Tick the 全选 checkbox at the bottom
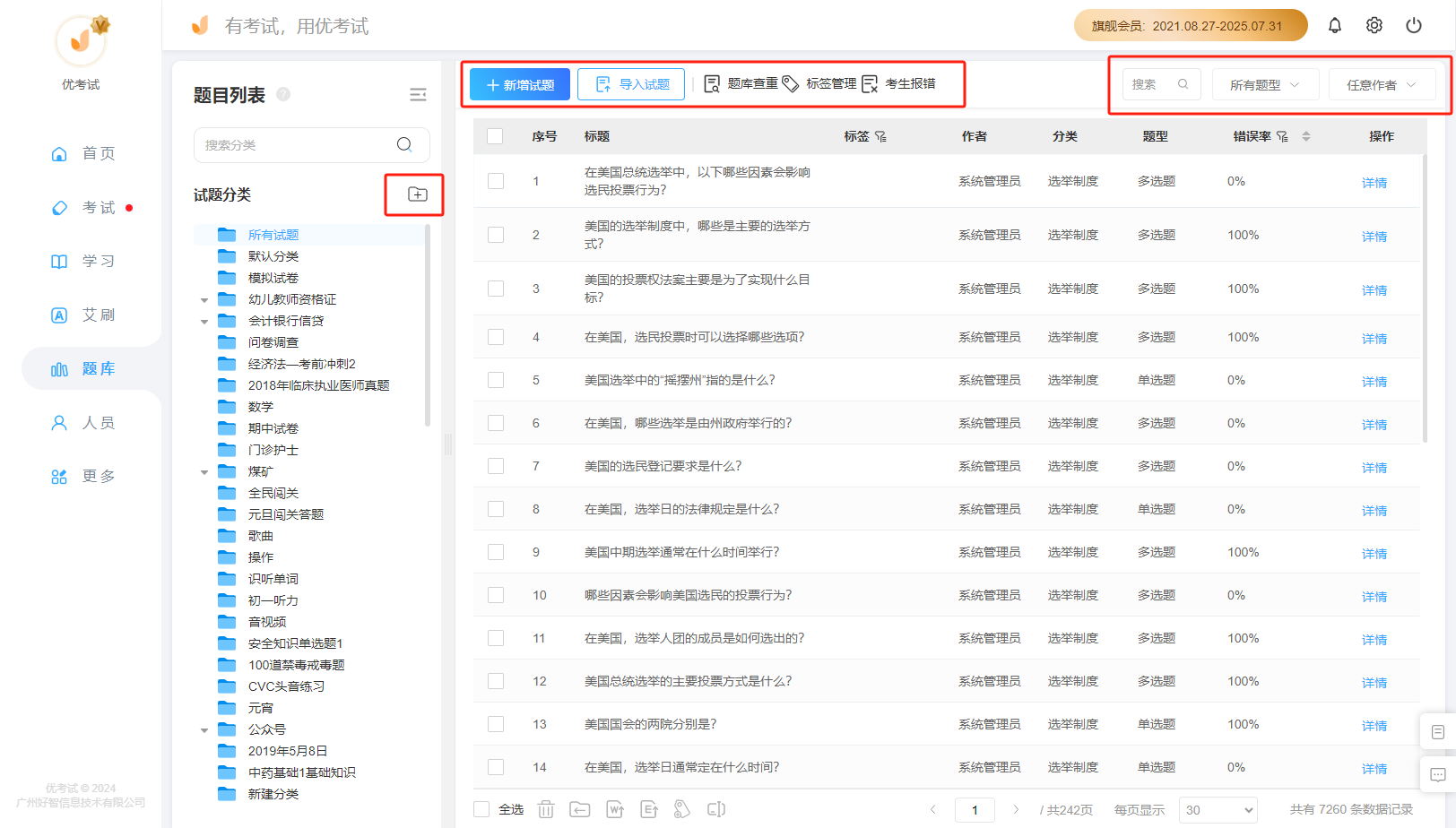The image size is (1456, 828). 481,809
